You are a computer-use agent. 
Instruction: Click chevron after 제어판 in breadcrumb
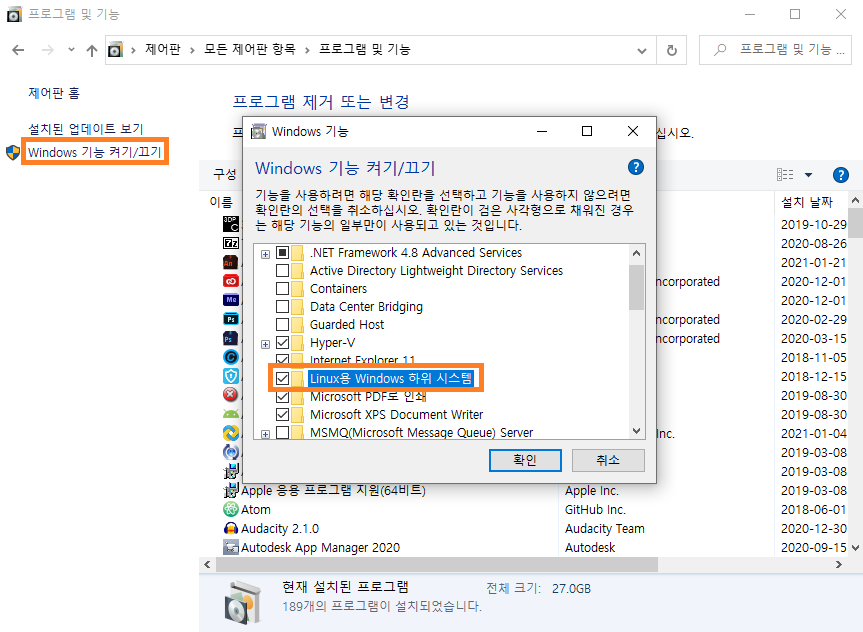pos(192,50)
